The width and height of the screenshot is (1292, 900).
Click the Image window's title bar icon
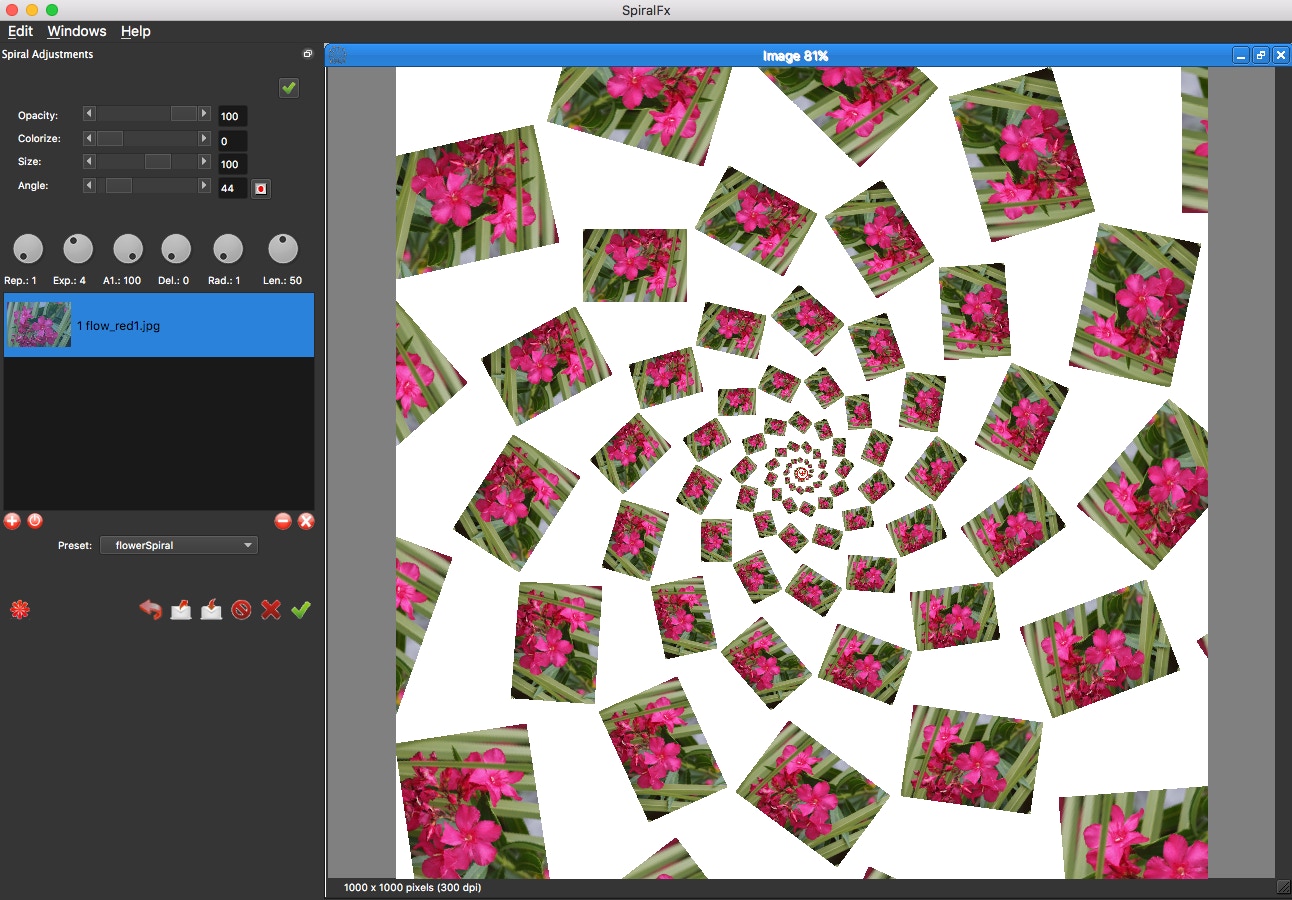(338, 56)
